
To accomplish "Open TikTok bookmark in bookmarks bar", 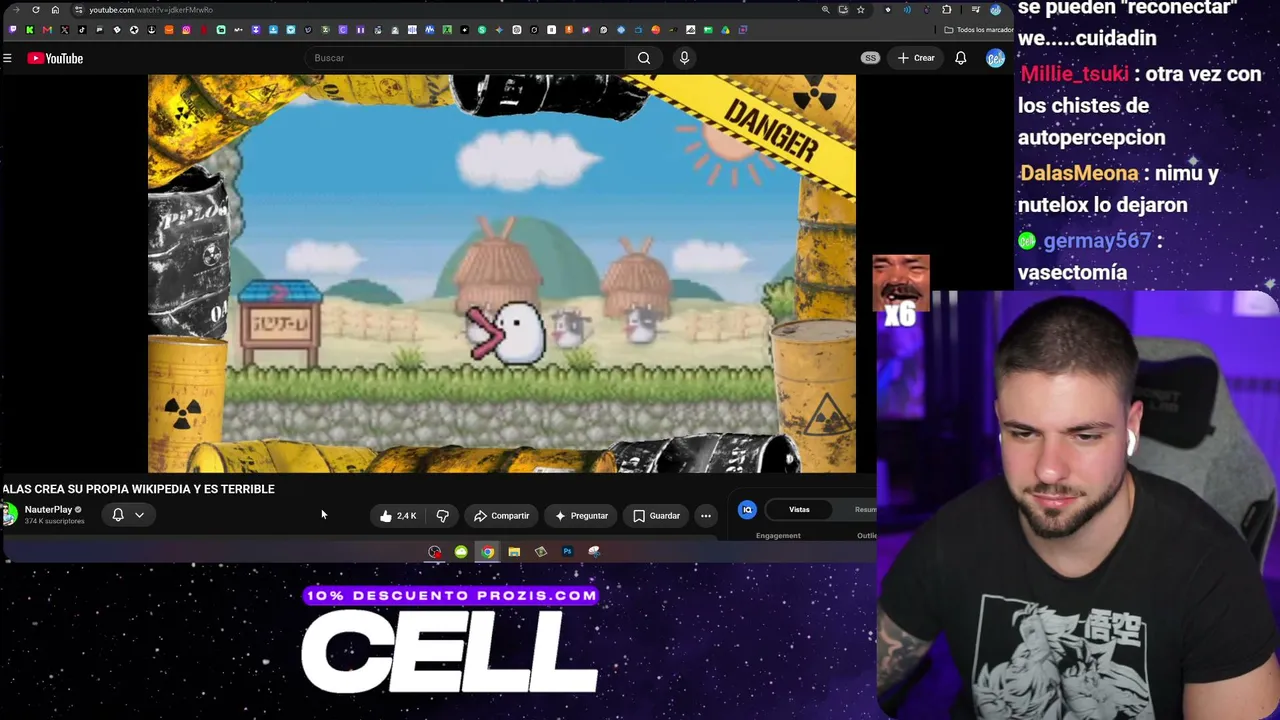I will pos(82,30).
